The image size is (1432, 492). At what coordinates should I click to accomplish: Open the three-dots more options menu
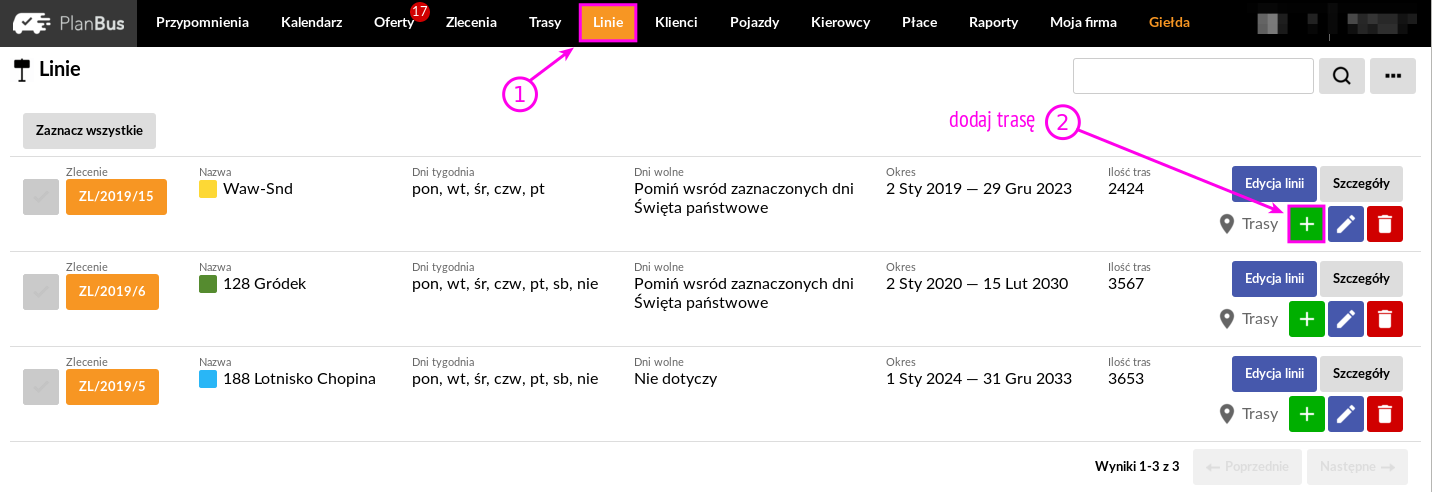[x=1393, y=76]
